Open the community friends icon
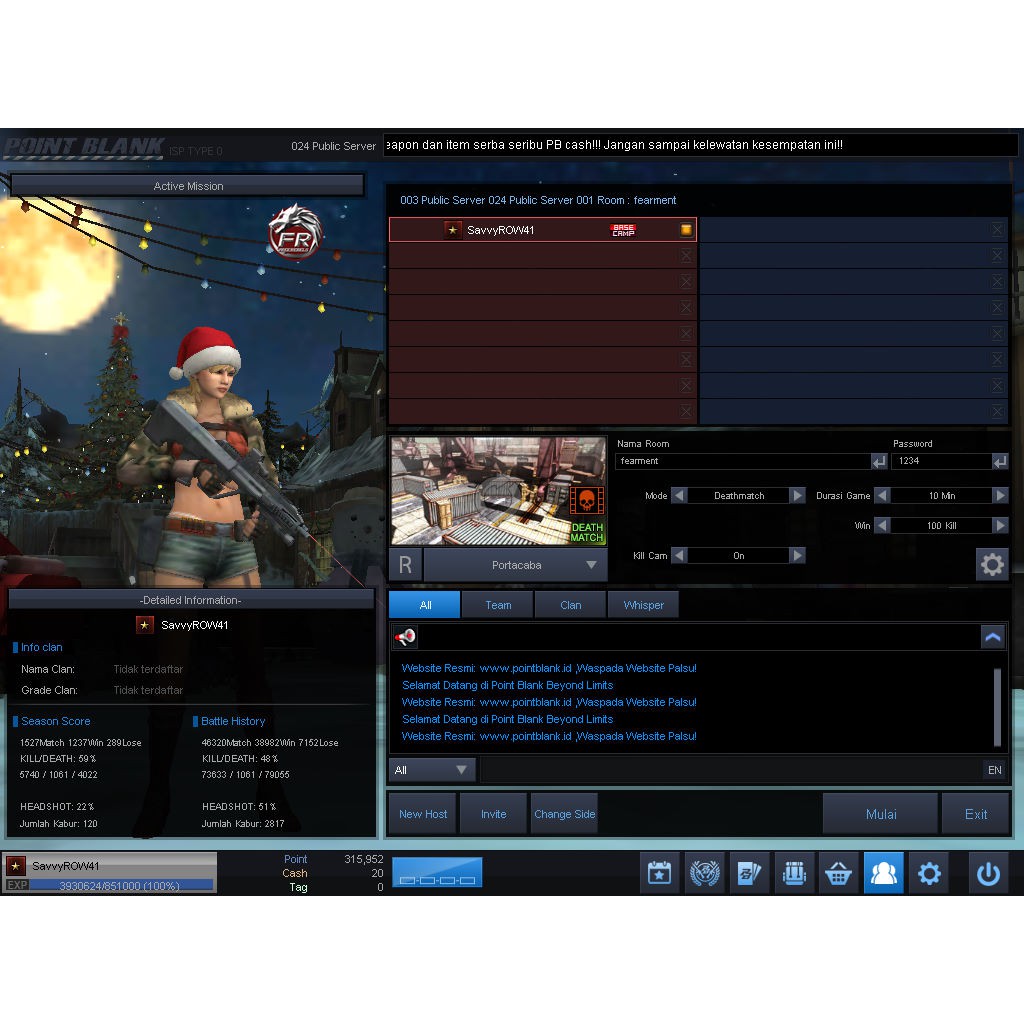This screenshot has height=1024, width=1024. click(x=884, y=872)
